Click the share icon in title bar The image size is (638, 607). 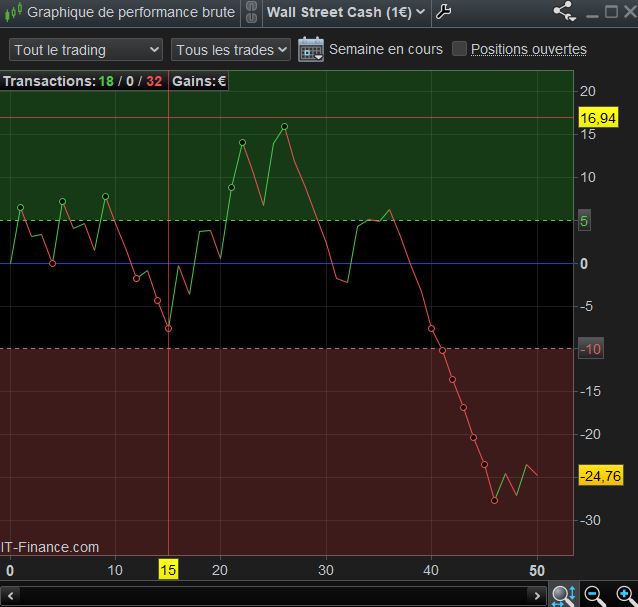pyautogui.click(x=565, y=11)
